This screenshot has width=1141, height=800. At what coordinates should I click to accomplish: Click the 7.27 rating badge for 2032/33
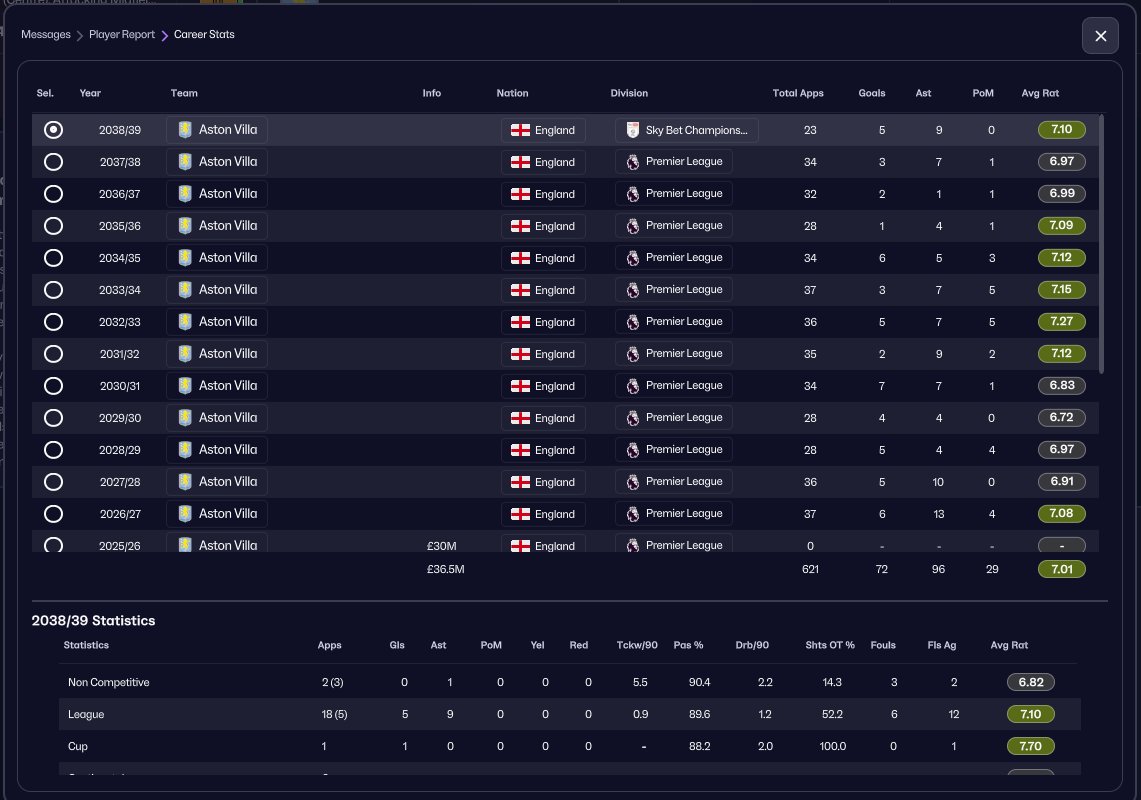click(1062, 322)
